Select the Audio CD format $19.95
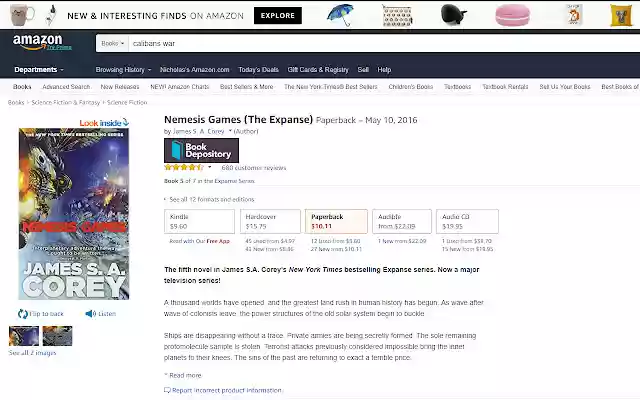This screenshot has width=640, height=400. pyautogui.click(x=467, y=221)
